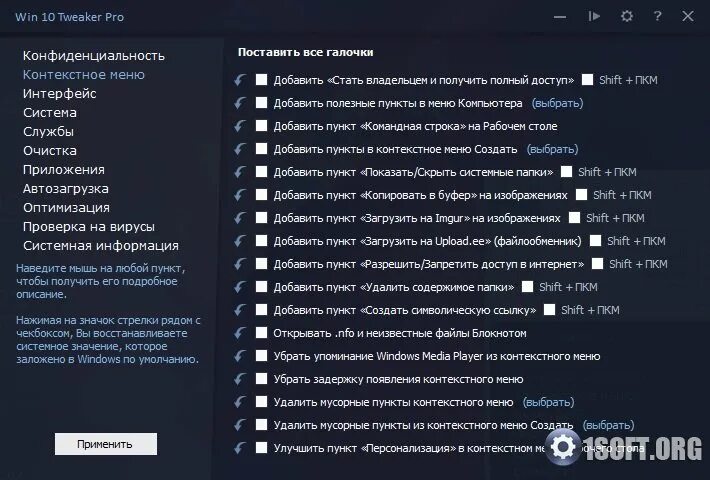
Task: Open Система section
Action: pyautogui.click(x=50, y=113)
